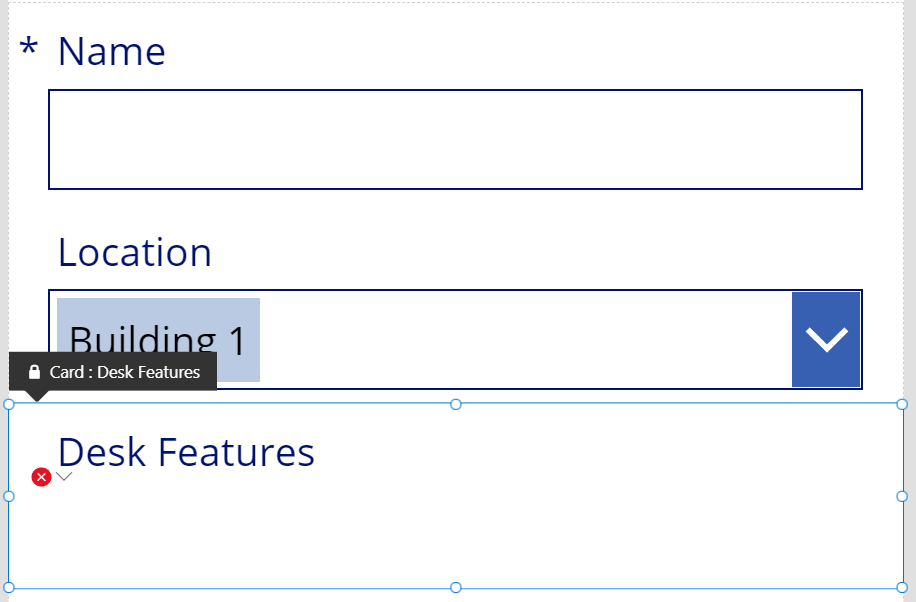Screen dimensions: 916x602
Task: Click the lock icon in the card tooltip
Action: click(34, 372)
